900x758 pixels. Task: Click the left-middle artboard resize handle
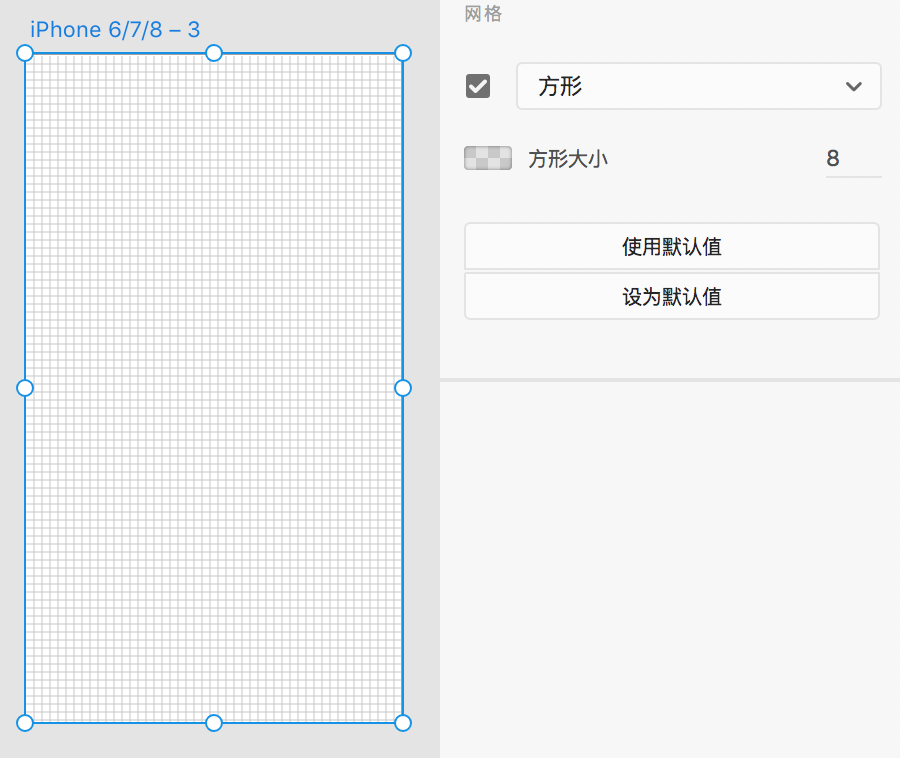click(x=25, y=388)
